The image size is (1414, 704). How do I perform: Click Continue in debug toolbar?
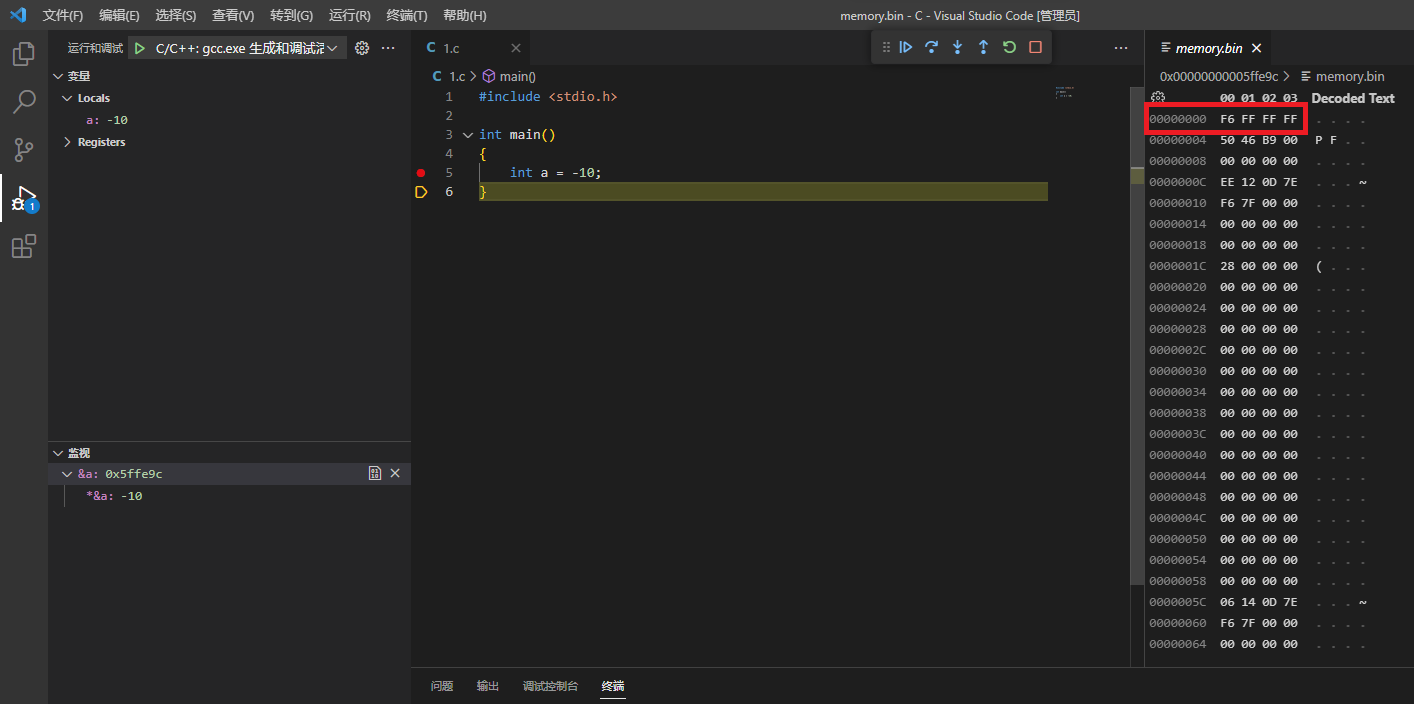coord(906,47)
